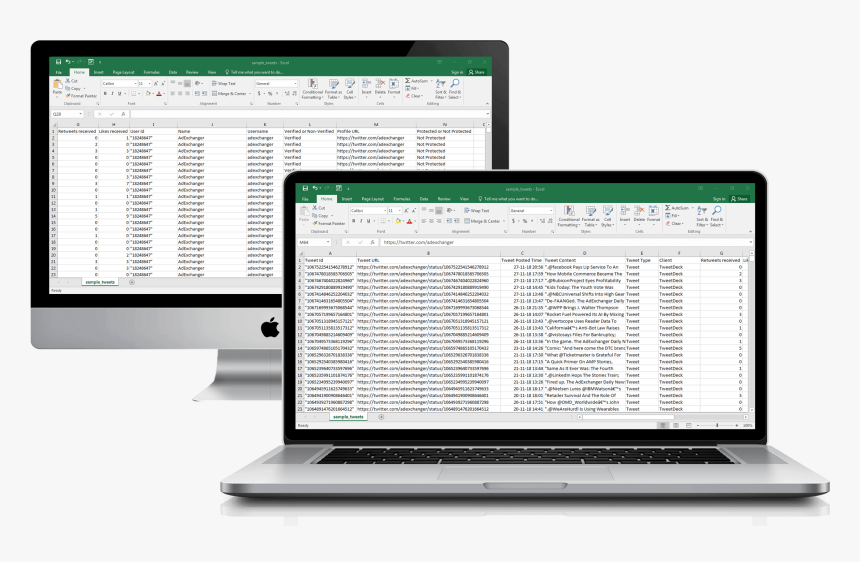This screenshot has height=562, width=860.
Task: Collapse ribbon chevron in laptop Excel
Action: (x=750, y=231)
